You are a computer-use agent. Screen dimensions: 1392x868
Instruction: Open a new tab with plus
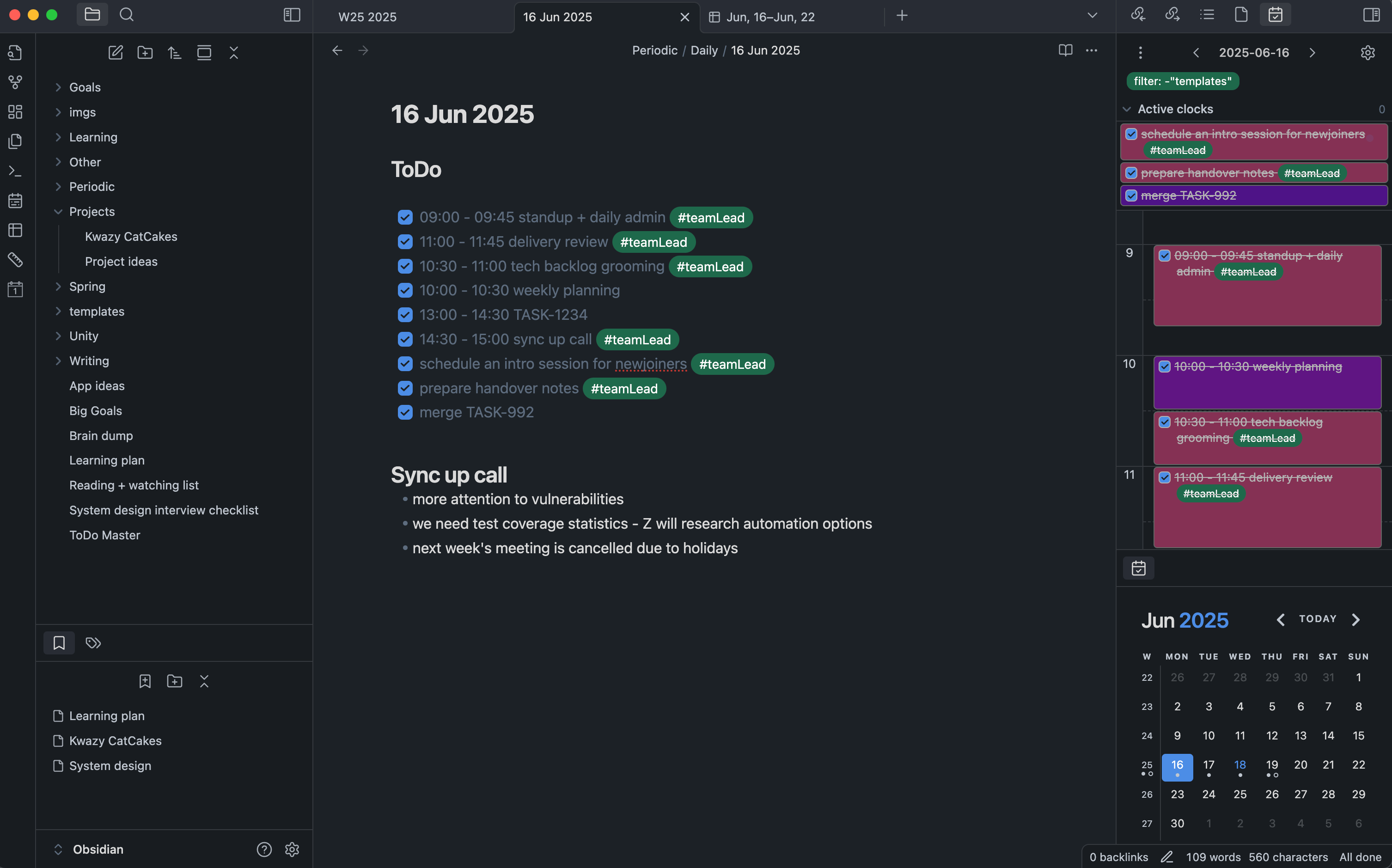click(x=902, y=16)
